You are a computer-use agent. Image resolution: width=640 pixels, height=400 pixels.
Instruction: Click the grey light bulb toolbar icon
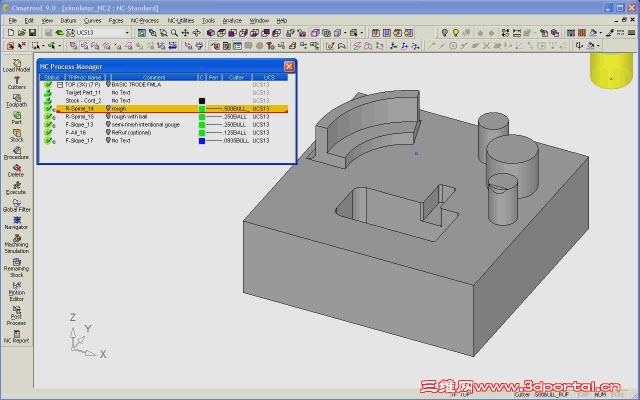click(444, 33)
